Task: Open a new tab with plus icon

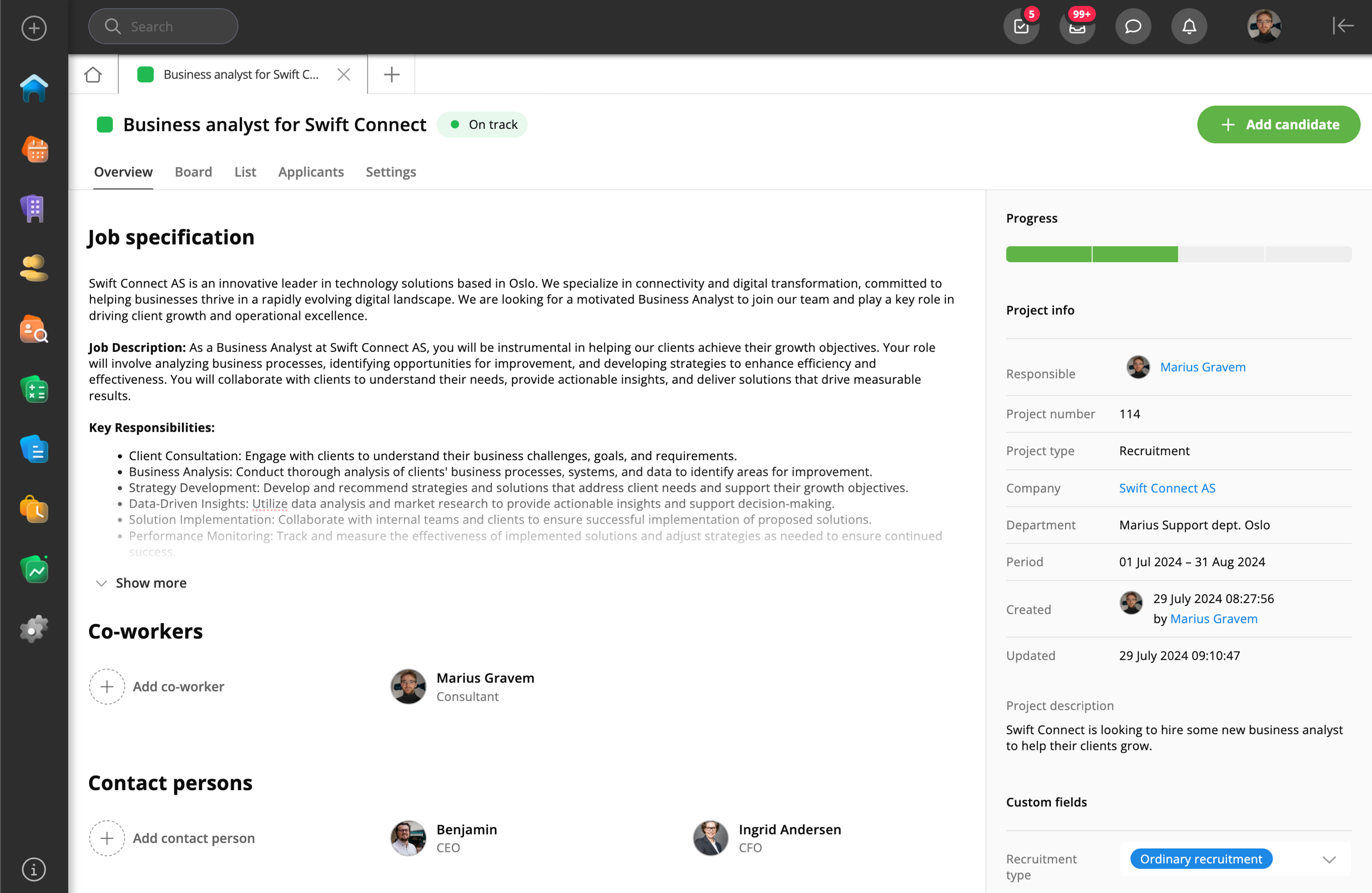Action: point(391,75)
